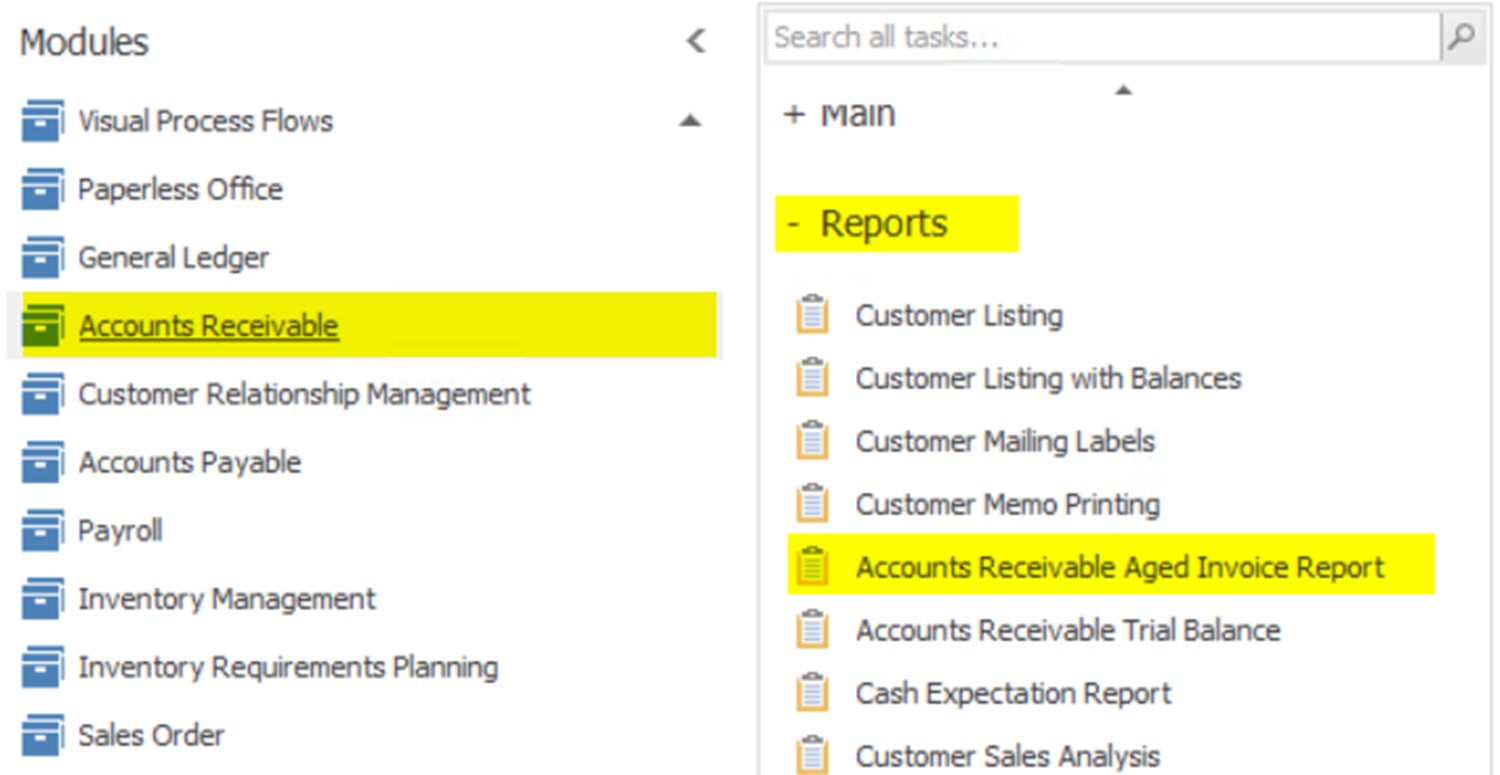This screenshot has height=775, width=1500.
Task: Open the Accounts Payable module
Action: 190,463
